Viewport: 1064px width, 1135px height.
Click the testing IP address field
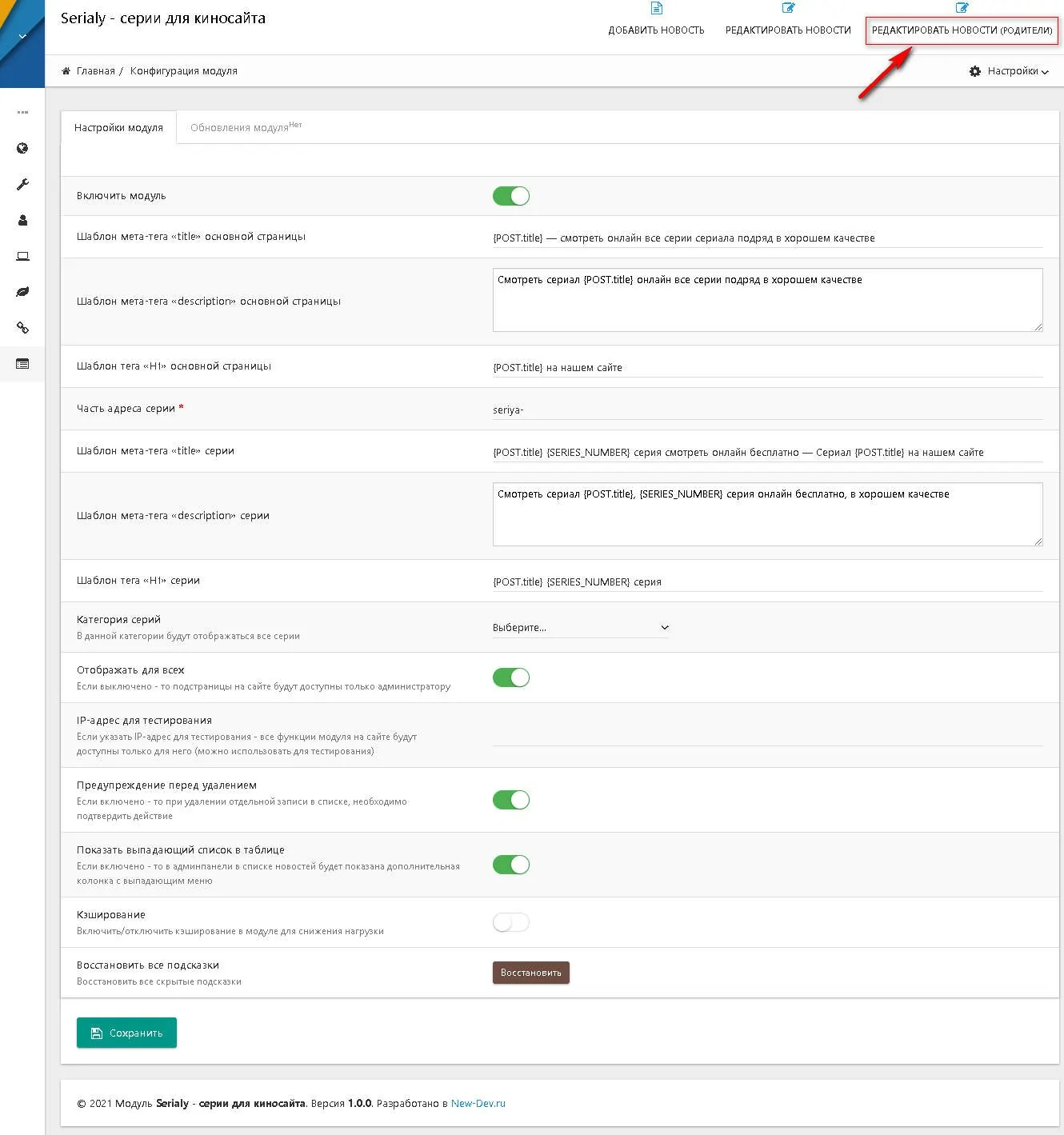[767, 735]
